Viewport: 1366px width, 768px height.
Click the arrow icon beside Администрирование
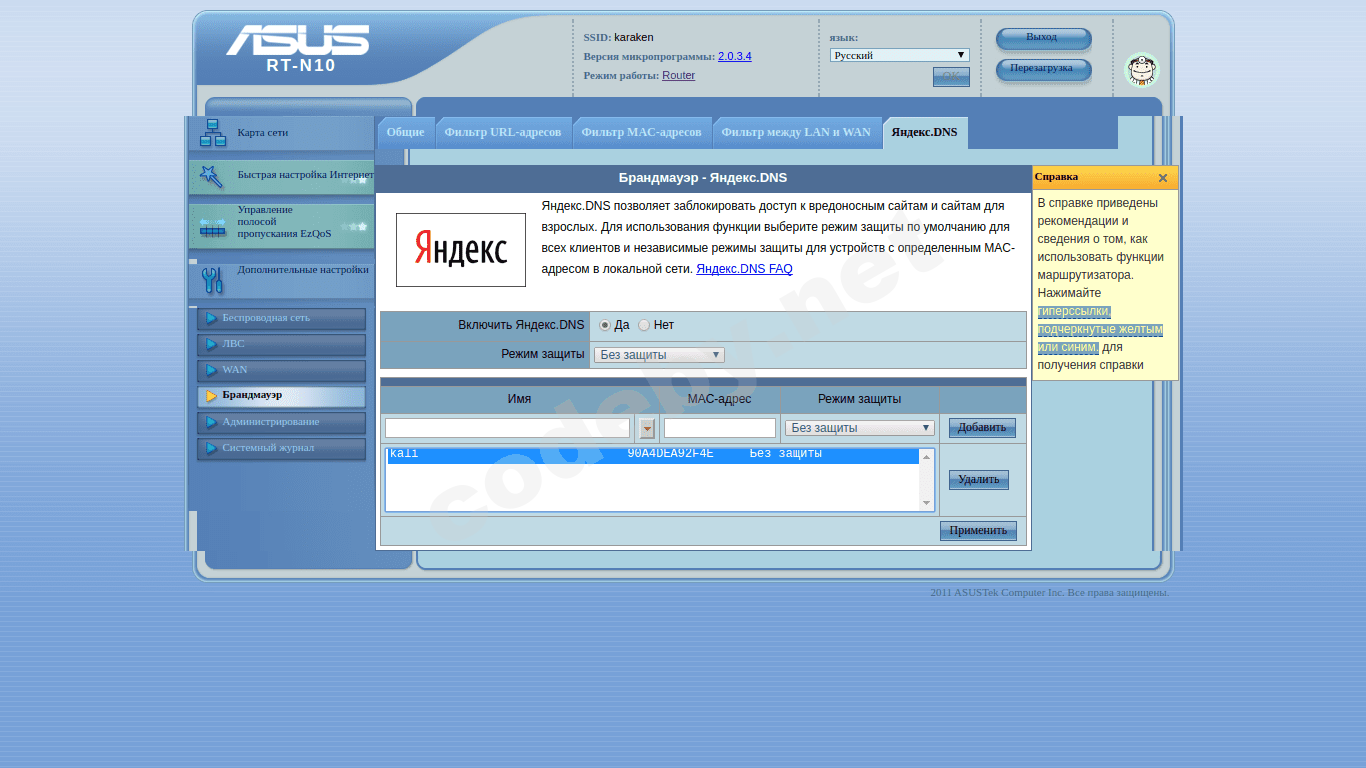[x=211, y=423]
